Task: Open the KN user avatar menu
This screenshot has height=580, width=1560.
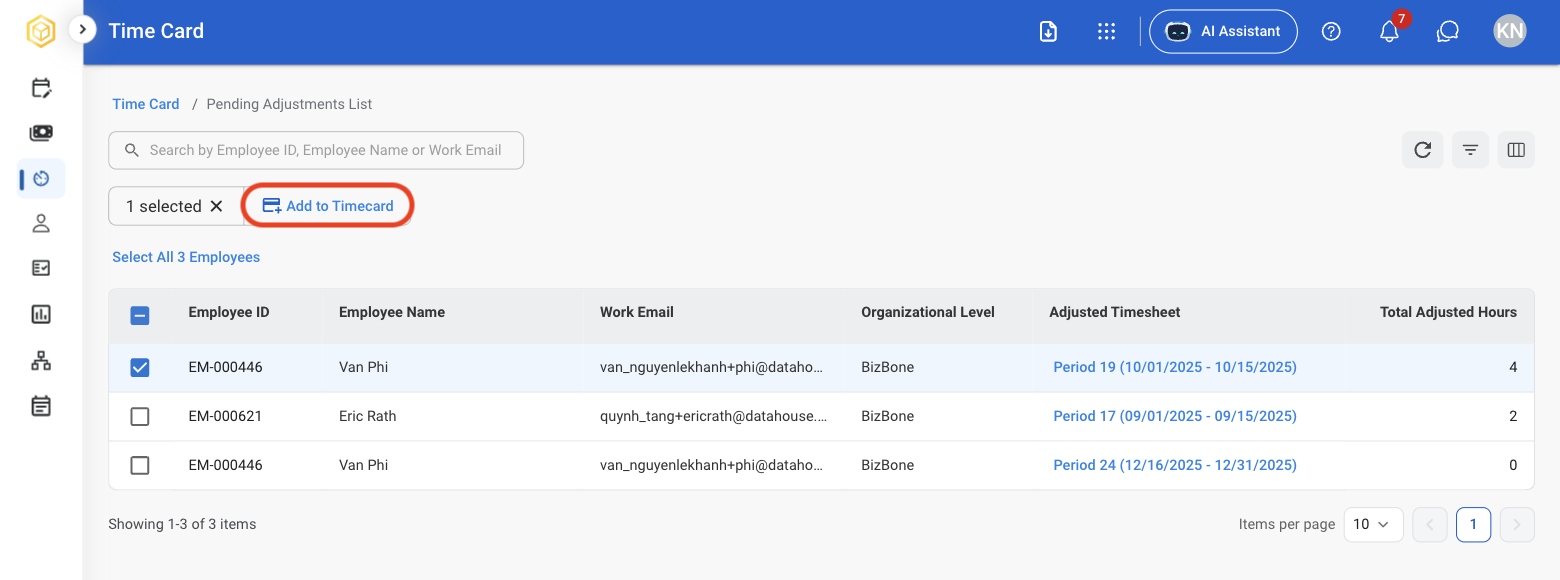Action: (1509, 31)
